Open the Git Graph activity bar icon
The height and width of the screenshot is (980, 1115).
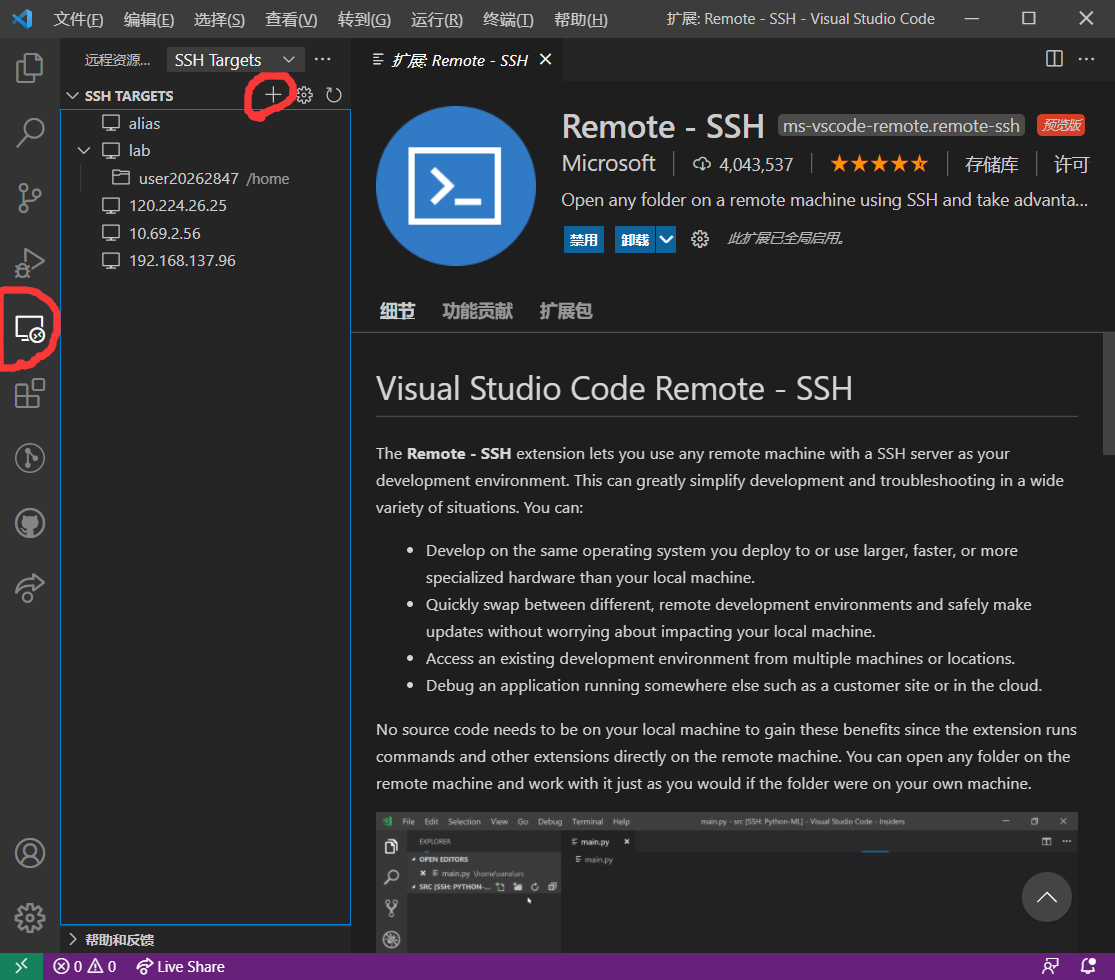tap(29, 458)
